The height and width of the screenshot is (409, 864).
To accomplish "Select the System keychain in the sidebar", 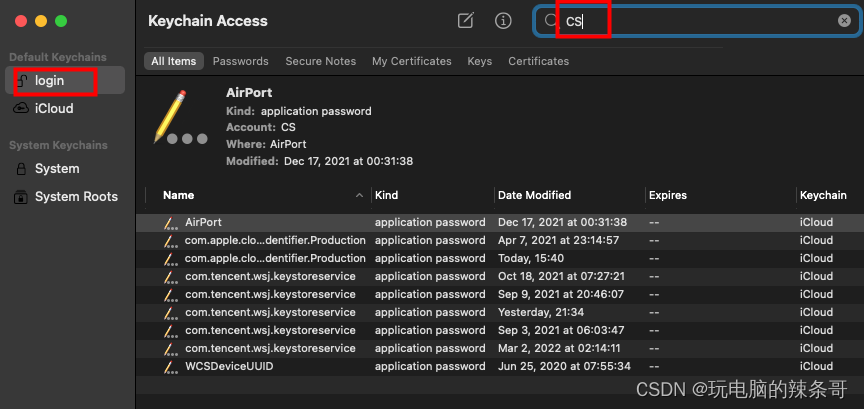I will (65, 169).
